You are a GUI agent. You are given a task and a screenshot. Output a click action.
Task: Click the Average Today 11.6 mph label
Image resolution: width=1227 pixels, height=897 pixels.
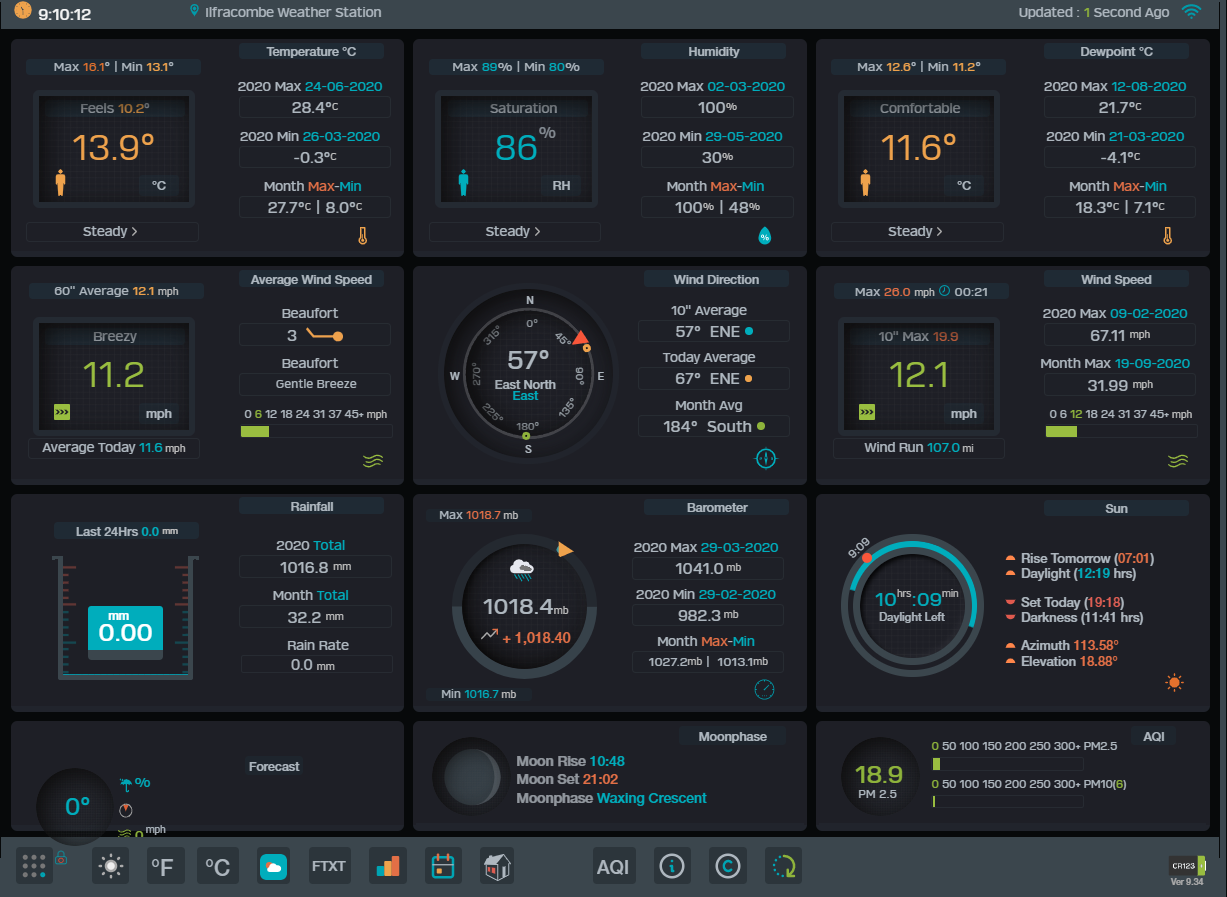[x=113, y=448]
